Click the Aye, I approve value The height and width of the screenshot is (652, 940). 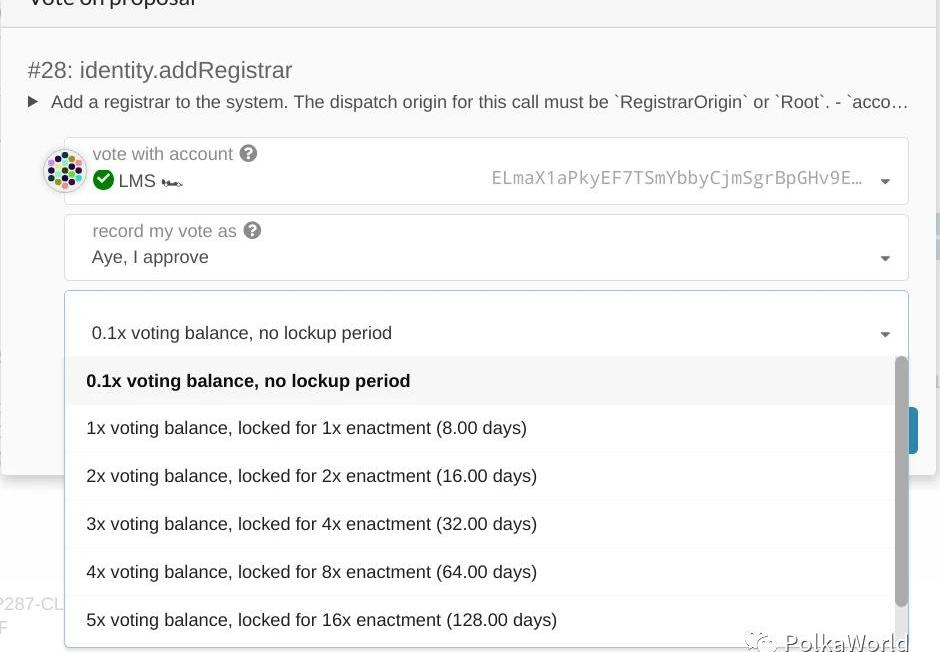click(150, 257)
